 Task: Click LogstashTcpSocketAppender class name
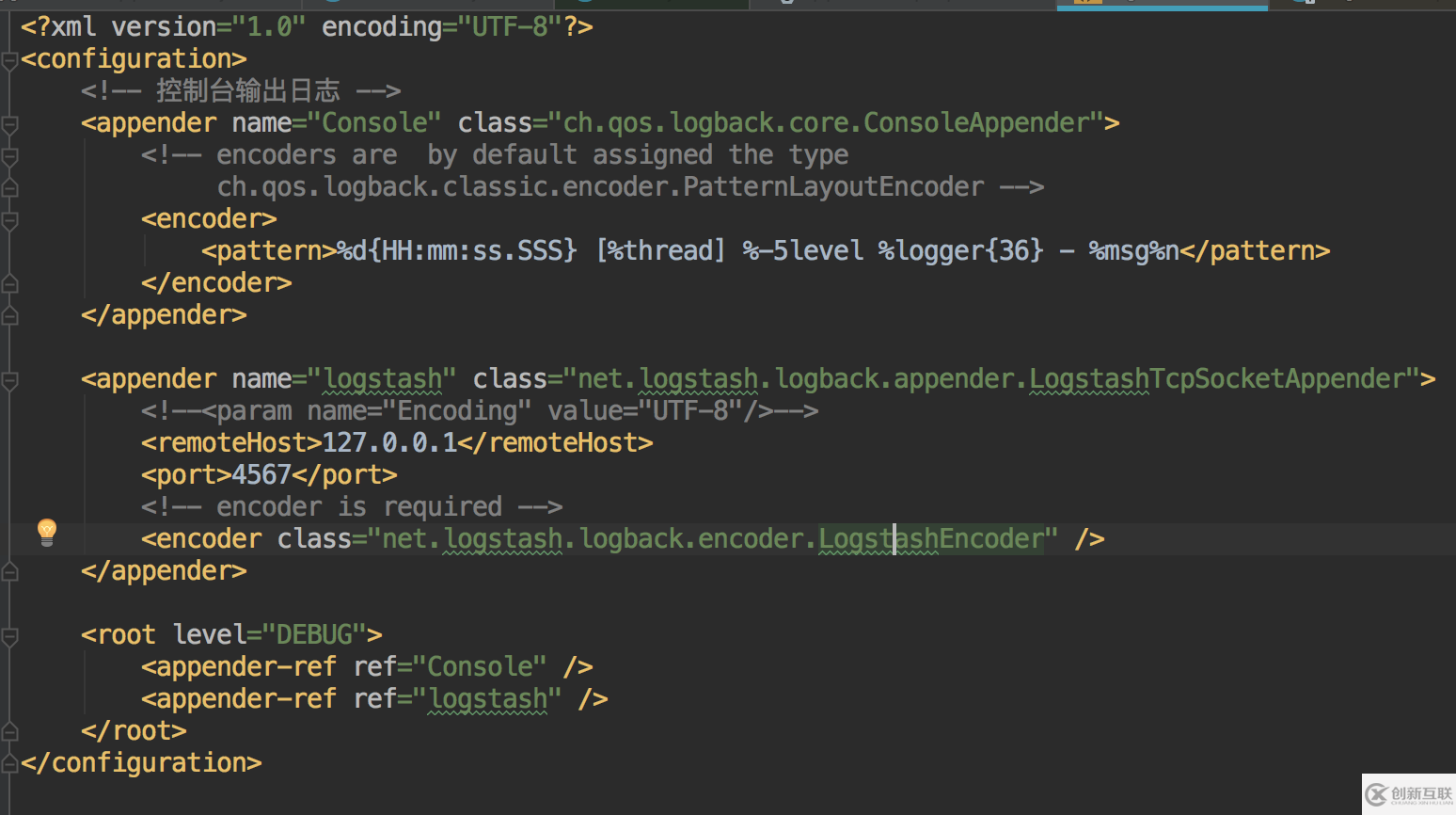(x=1223, y=379)
